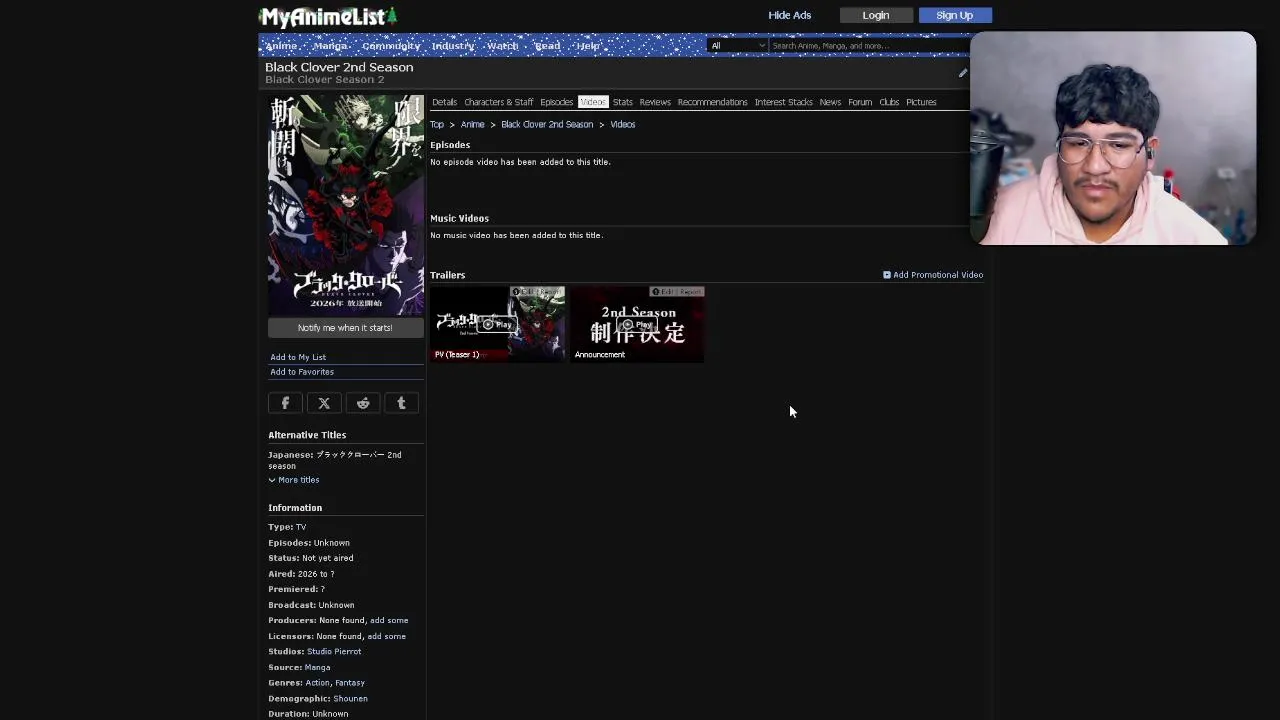Play the PV (Teaser 1) trailer
The width and height of the screenshot is (1280, 720).
pos(497,324)
